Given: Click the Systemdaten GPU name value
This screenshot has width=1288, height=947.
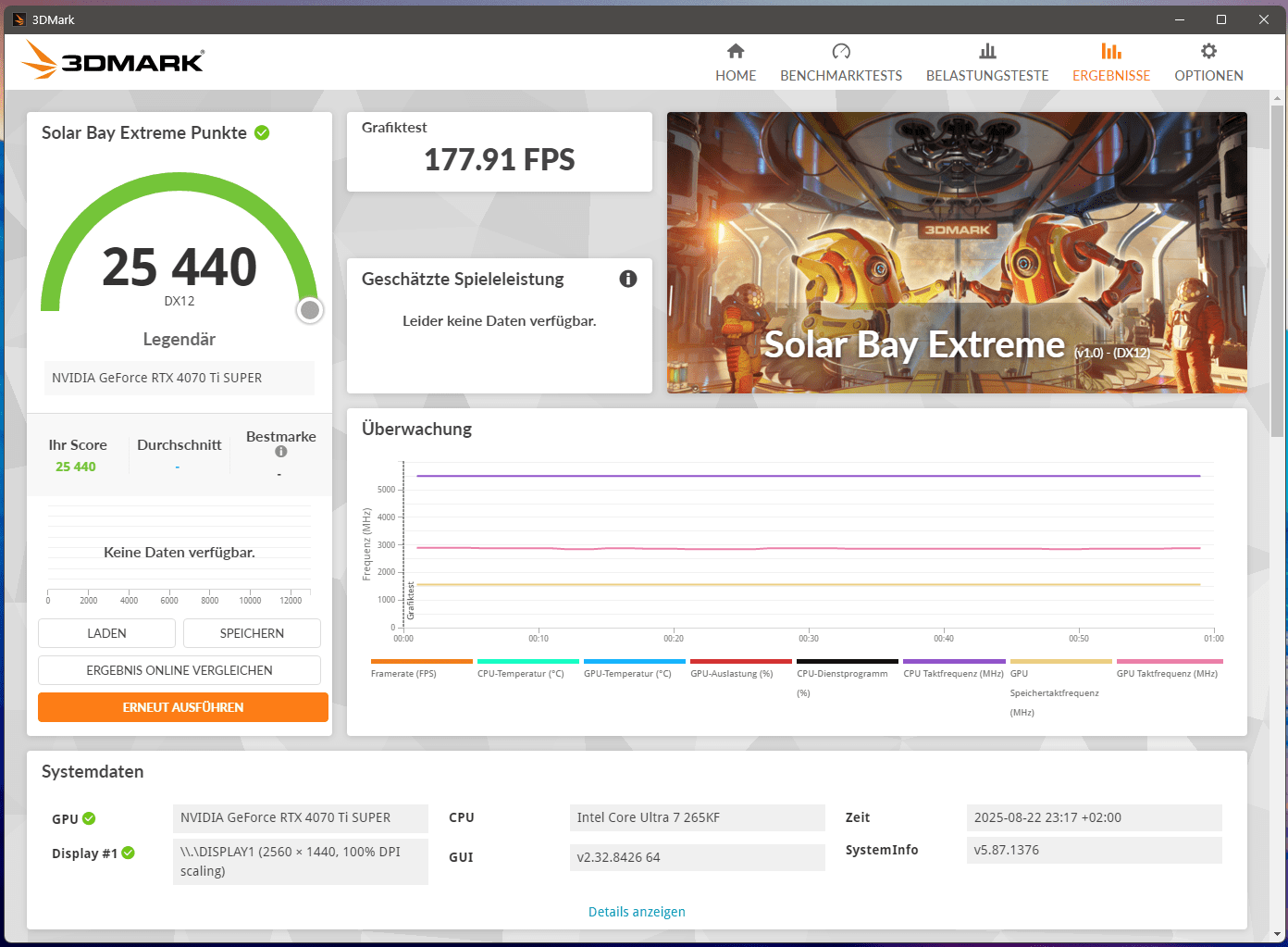Looking at the screenshot, I should click(x=301, y=817).
